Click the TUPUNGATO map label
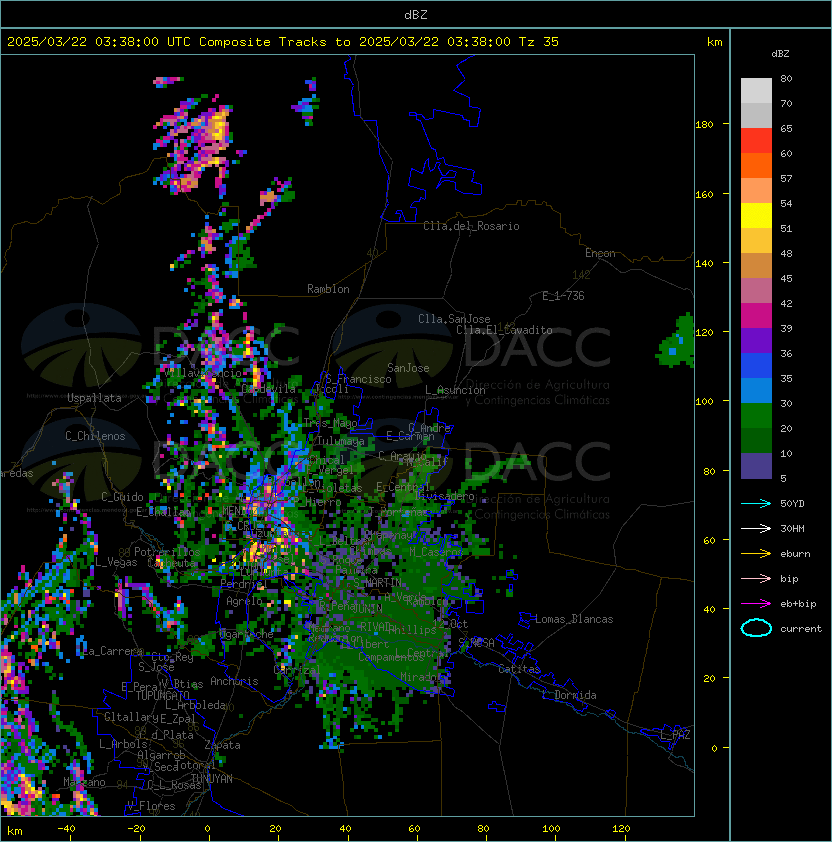The image size is (832, 842). [x=162, y=695]
